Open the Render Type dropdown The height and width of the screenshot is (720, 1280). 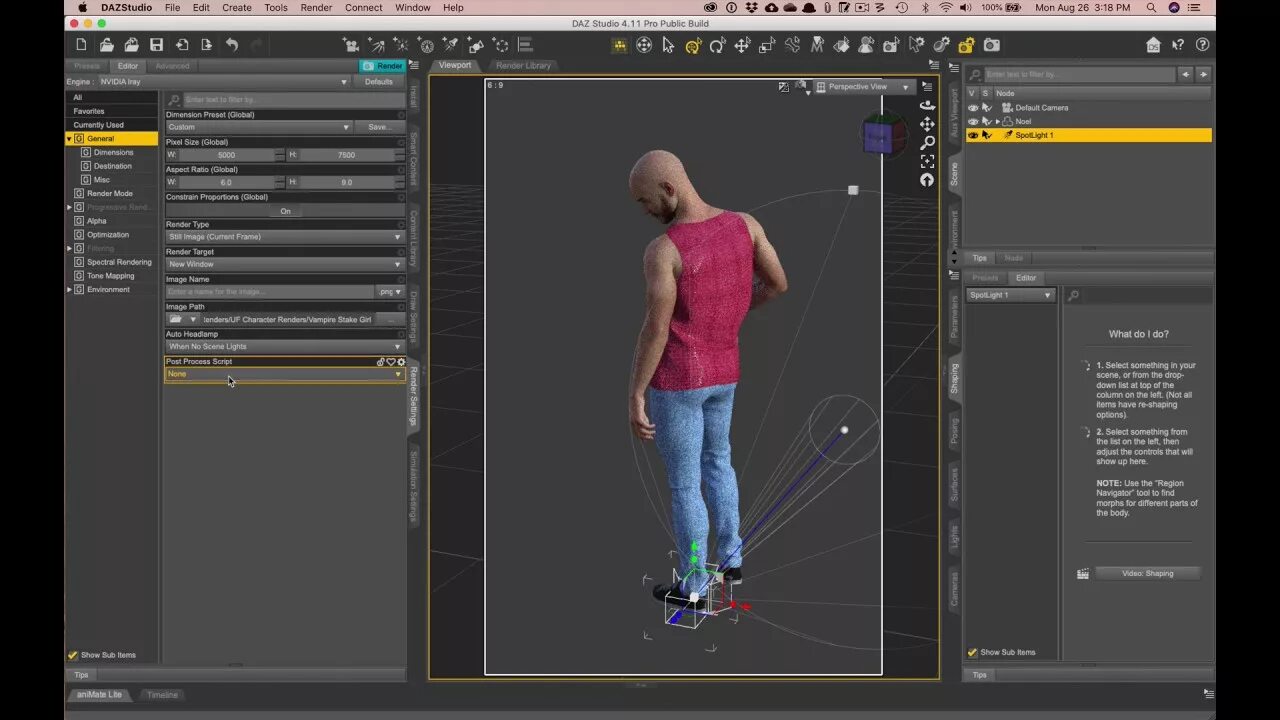tap(285, 237)
